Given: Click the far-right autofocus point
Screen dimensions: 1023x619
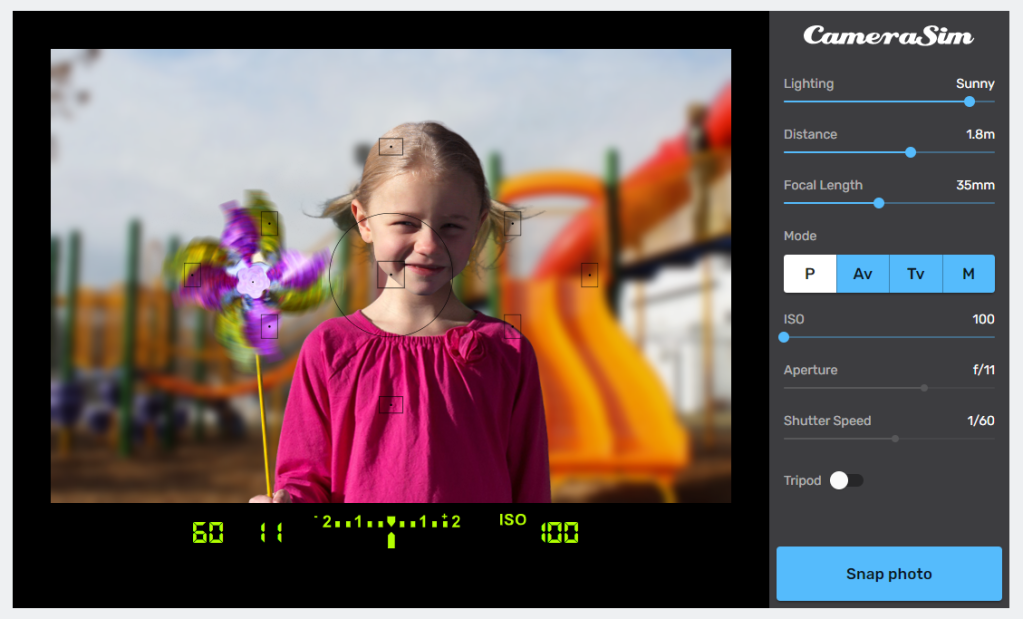Looking at the screenshot, I should pyautogui.click(x=589, y=275).
